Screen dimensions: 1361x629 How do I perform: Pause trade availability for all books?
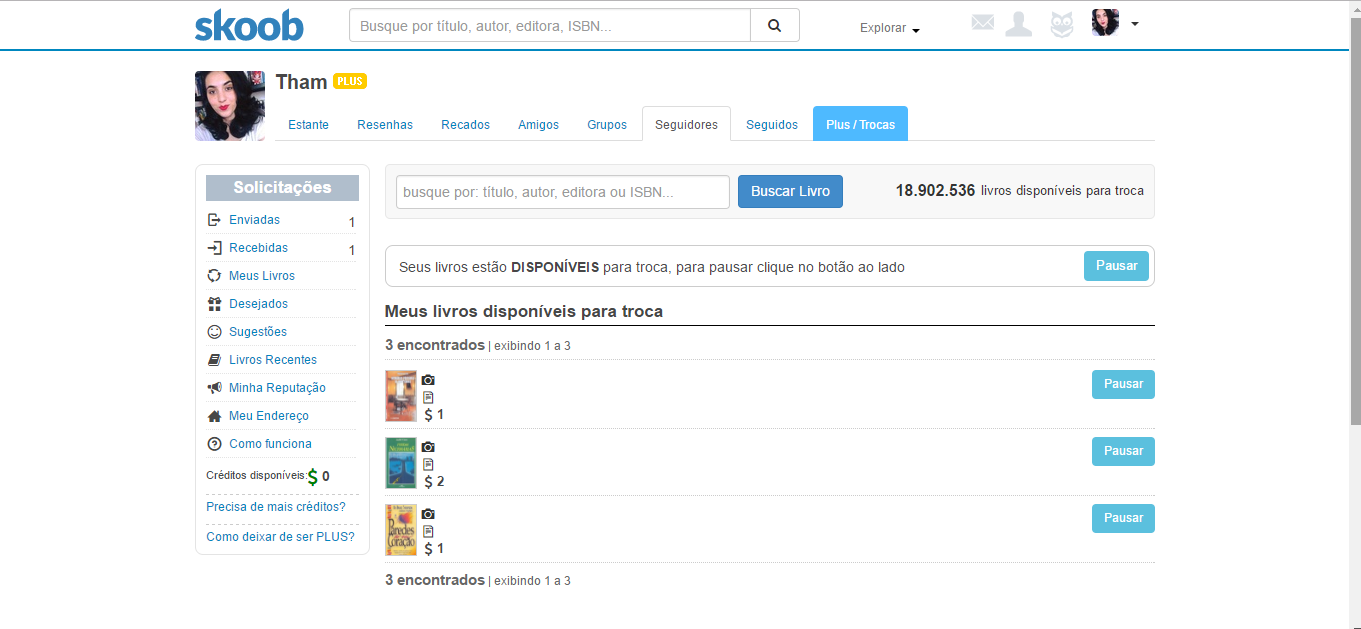point(1116,266)
